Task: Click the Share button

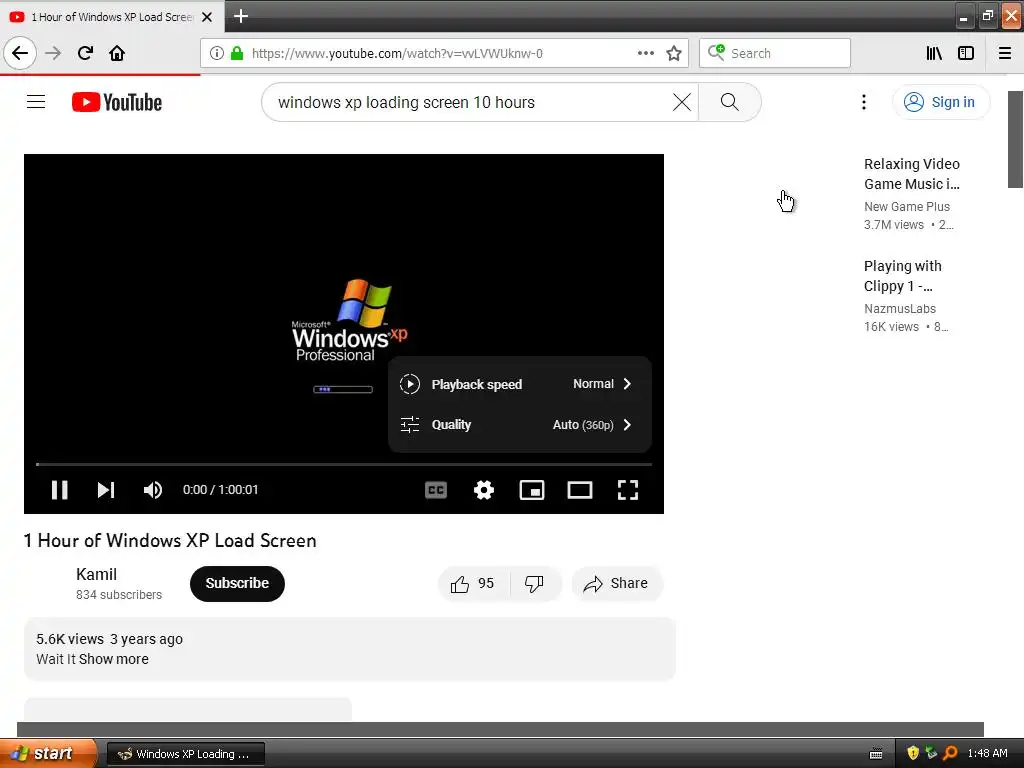Action: (x=616, y=584)
